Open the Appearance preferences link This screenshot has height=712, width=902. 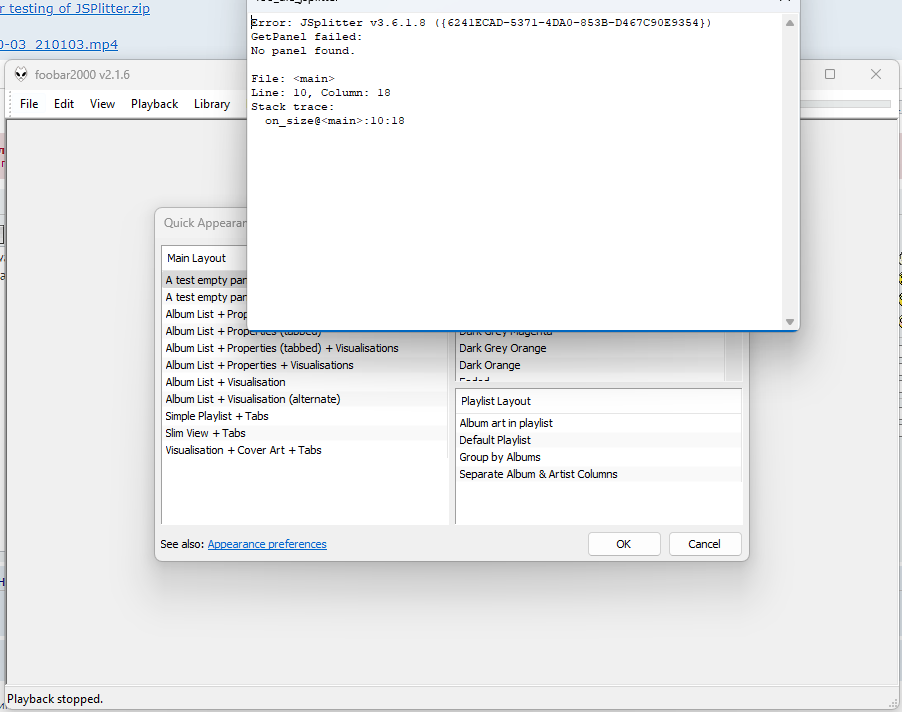[x=267, y=544]
